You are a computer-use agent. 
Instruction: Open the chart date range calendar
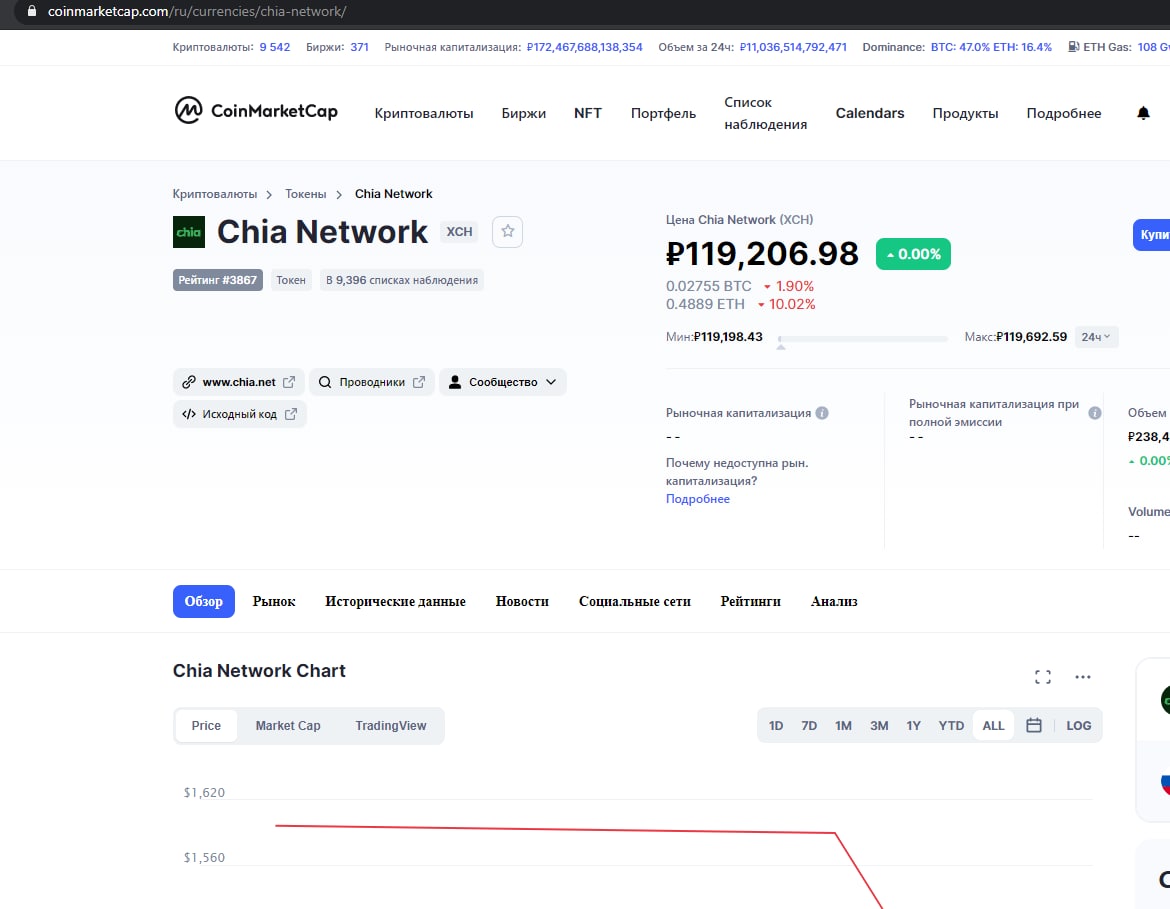tap(1033, 725)
